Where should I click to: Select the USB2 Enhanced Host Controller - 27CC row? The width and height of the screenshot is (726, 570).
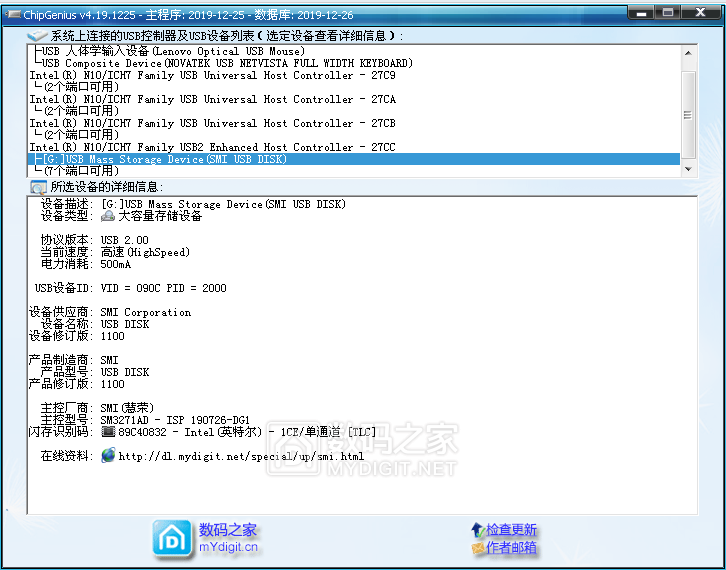tap(213, 148)
